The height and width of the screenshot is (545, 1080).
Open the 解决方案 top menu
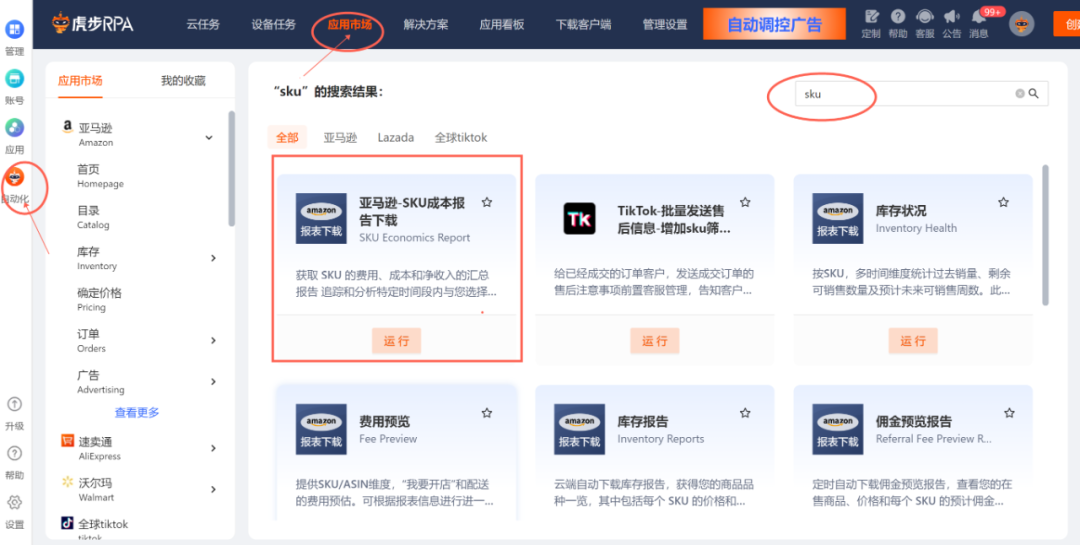pyautogui.click(x=426, y=25)
